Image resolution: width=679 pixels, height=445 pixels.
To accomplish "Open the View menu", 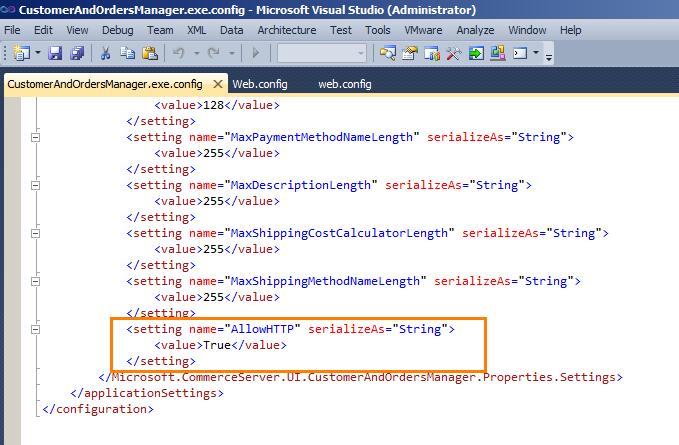I will [x=77, y=30].
